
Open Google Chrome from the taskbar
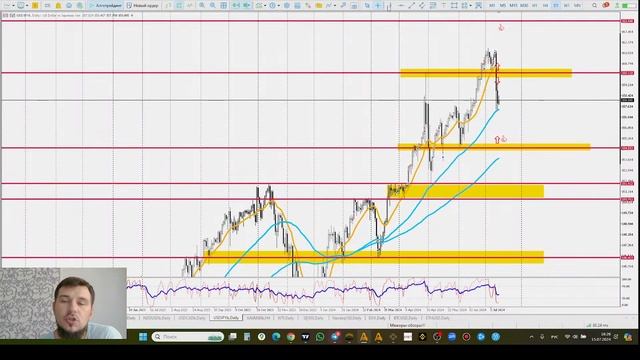click(291, 337)
